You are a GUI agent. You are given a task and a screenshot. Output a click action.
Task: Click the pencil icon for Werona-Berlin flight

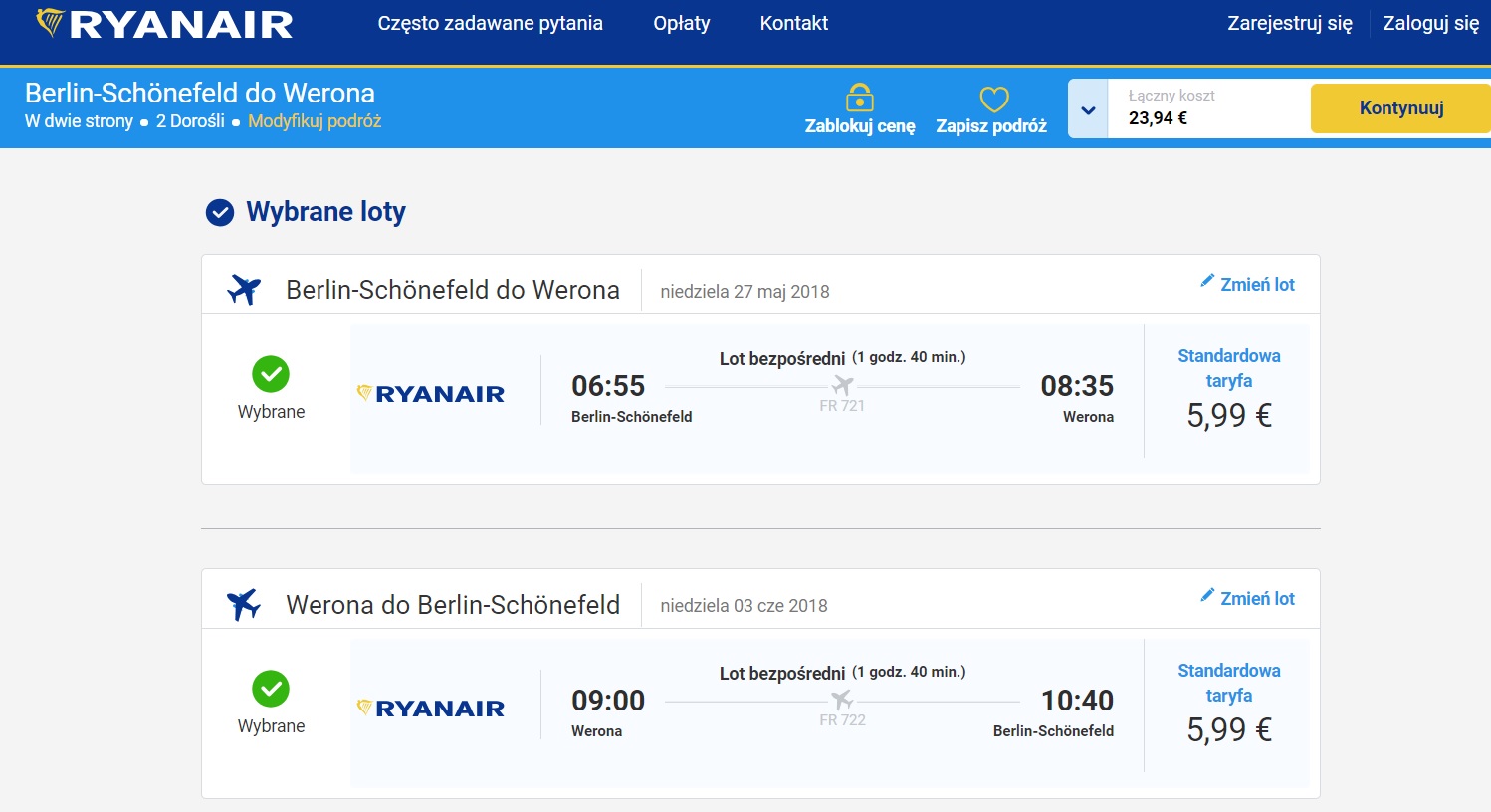coord(1207,596)
